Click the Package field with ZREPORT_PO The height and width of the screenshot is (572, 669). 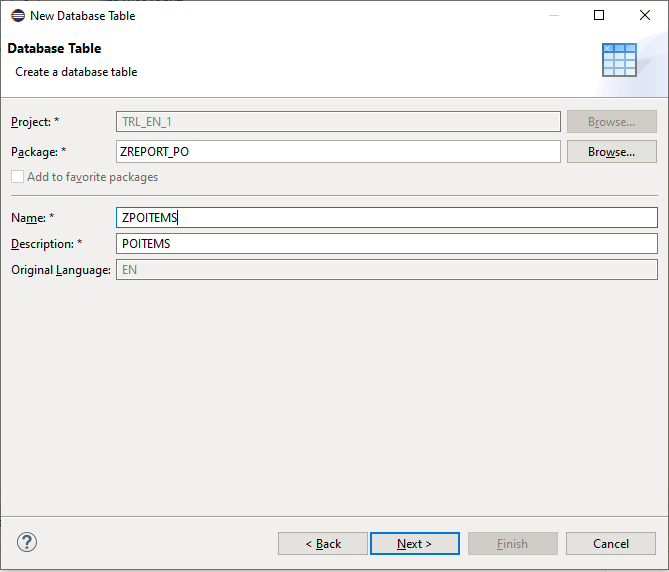click(x=338, y=151)
